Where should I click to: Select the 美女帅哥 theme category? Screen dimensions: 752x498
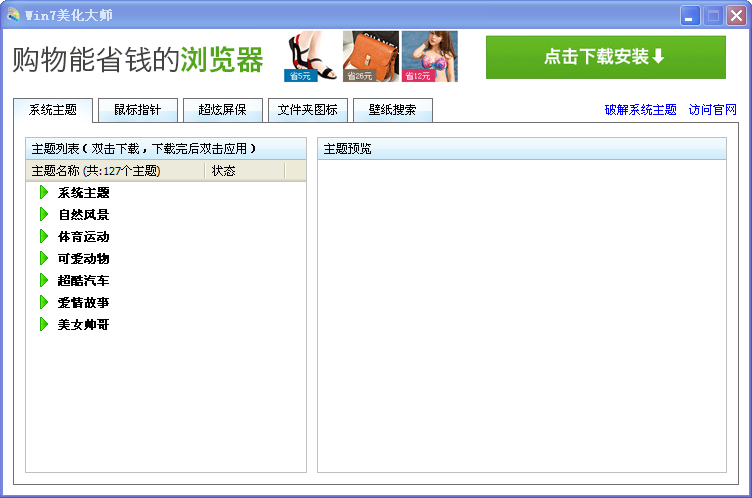83,325
